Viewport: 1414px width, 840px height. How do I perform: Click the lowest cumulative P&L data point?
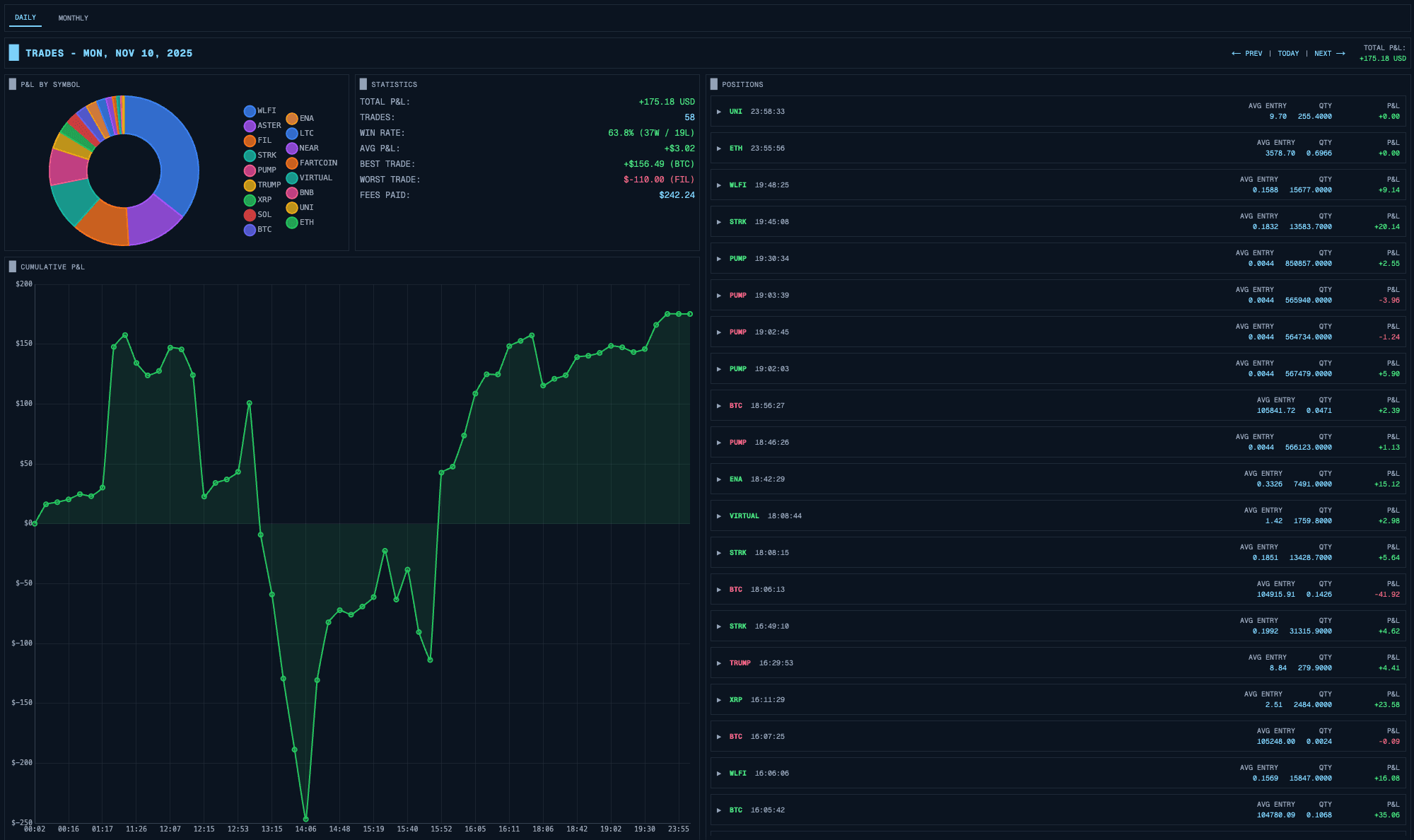point(305,819)
